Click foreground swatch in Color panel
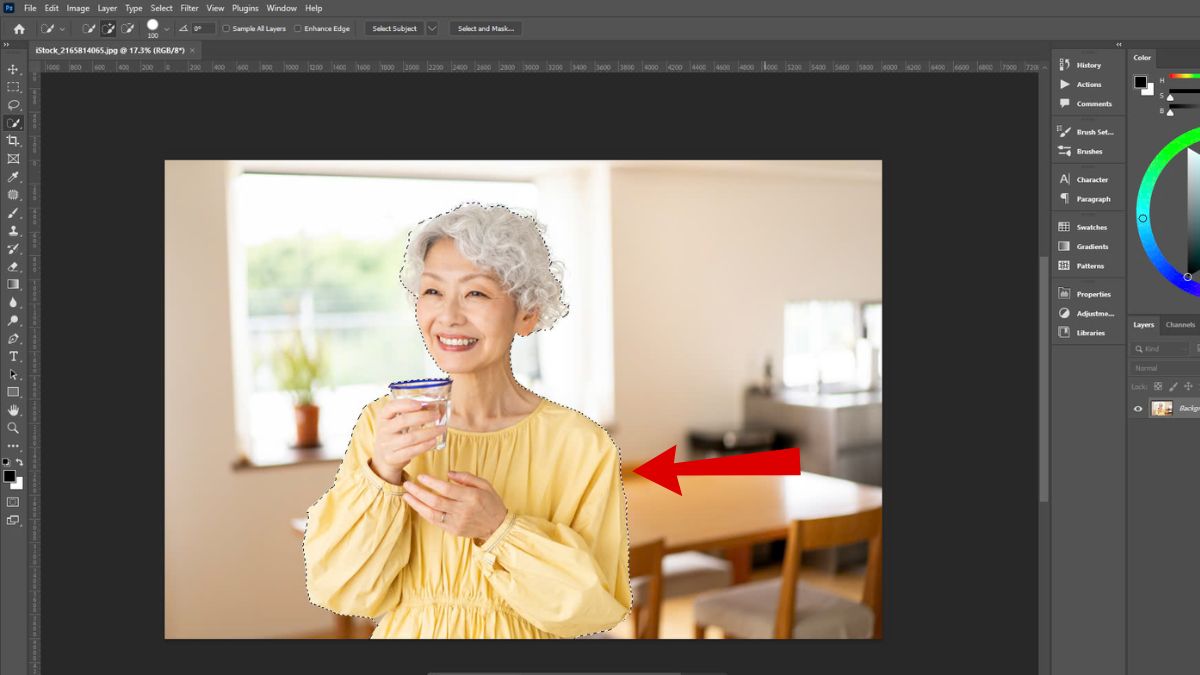Image resolution: width=1200 pixels, height=675 pixels. click(1140, 81)
